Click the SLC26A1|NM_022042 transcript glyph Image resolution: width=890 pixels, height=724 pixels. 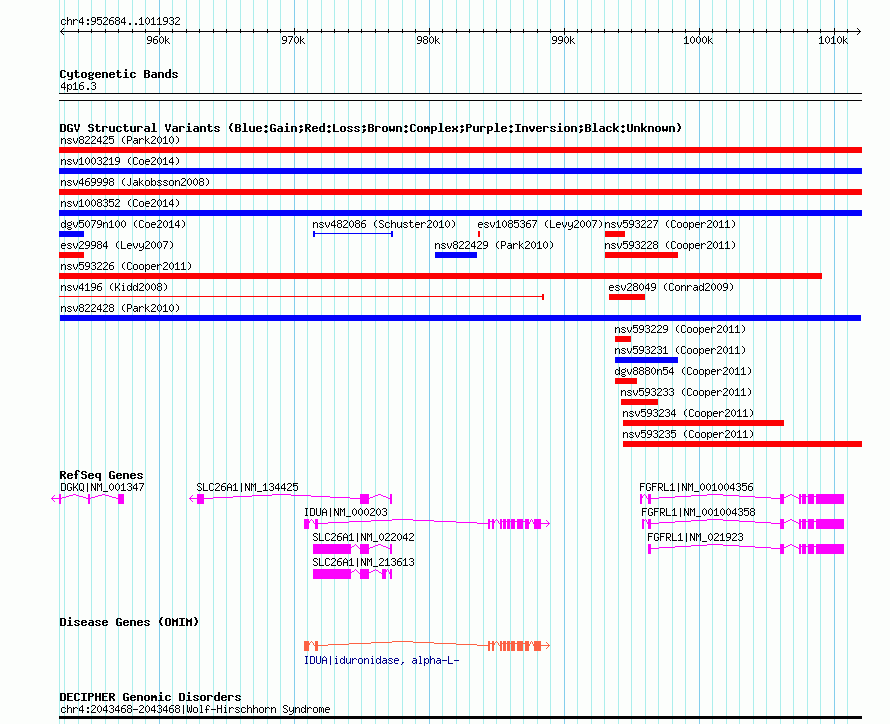352,549
